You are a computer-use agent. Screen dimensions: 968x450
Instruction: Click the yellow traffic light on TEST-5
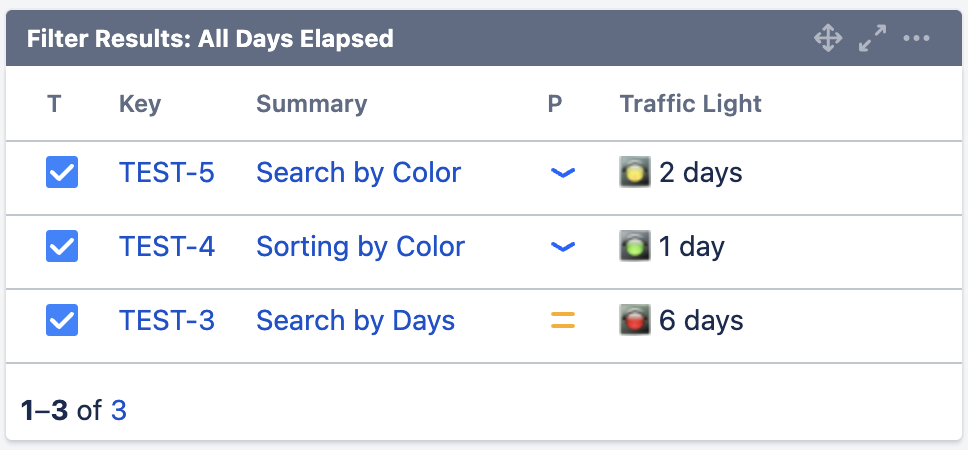[635, 173]
